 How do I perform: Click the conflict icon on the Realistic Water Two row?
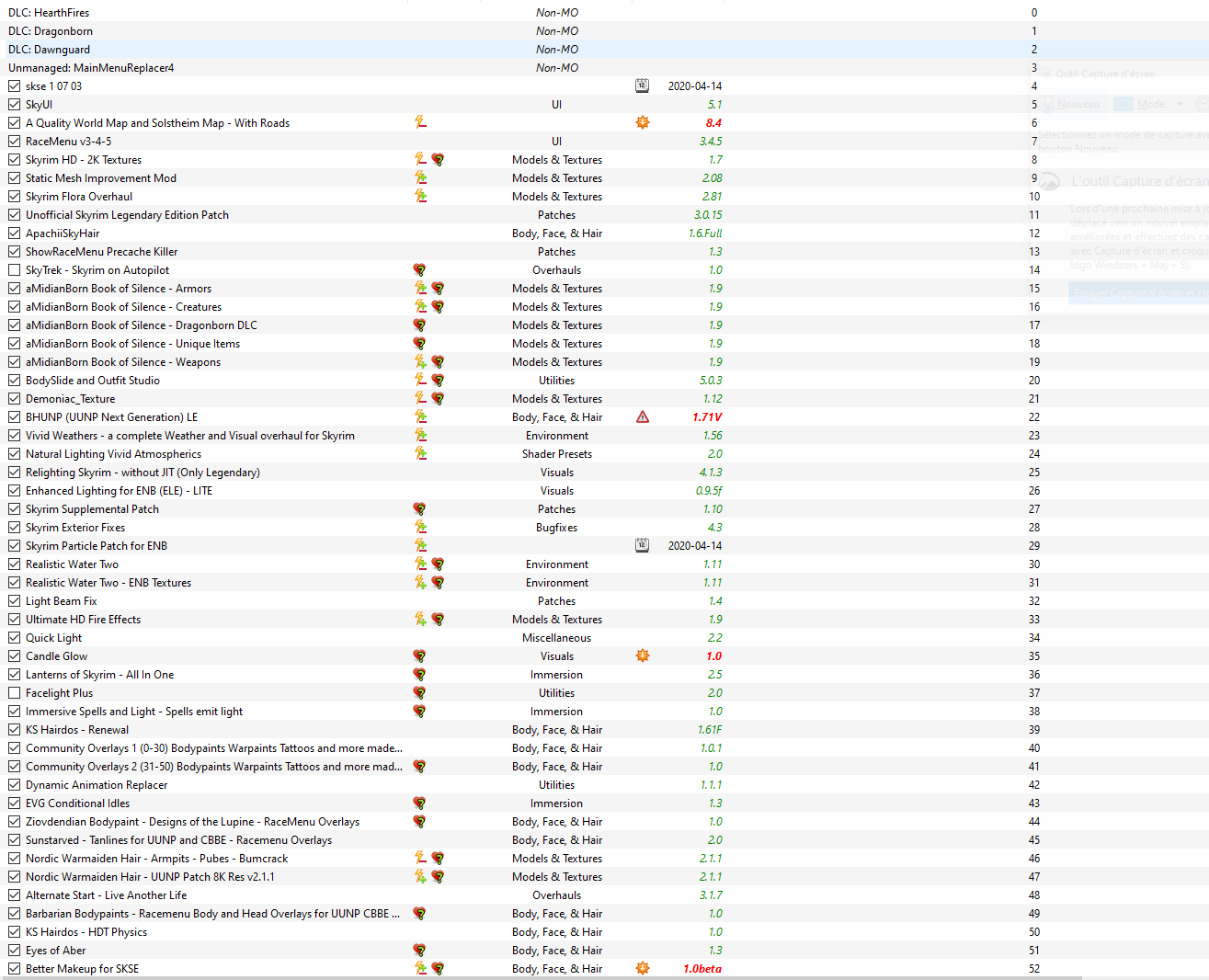(420, 564)
